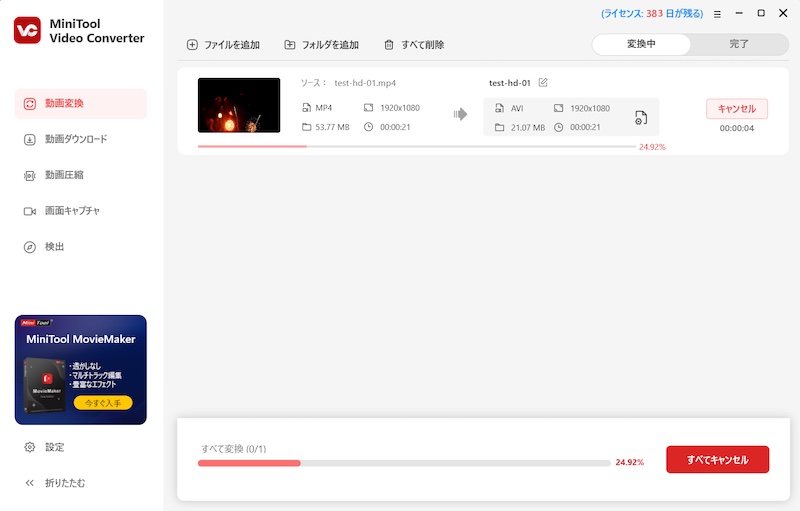Click the すべて変換 overall progress bar
The image size is (800, 511).
click(404, 463)
